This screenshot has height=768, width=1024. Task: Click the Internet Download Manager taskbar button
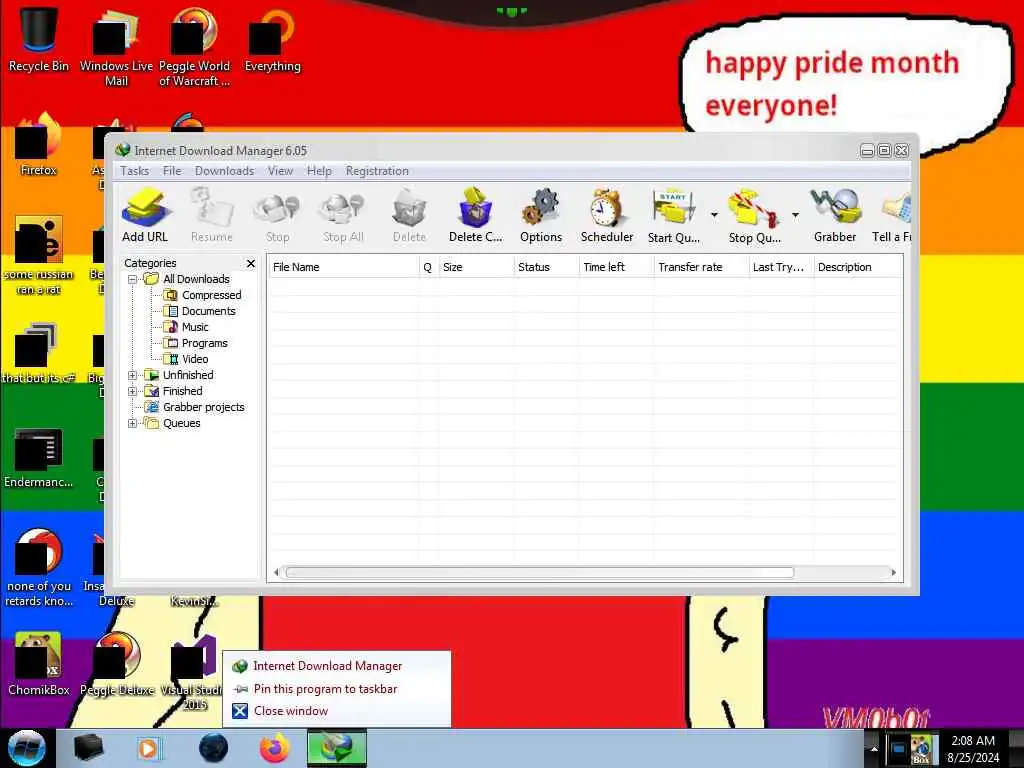[x=337, y=748]
